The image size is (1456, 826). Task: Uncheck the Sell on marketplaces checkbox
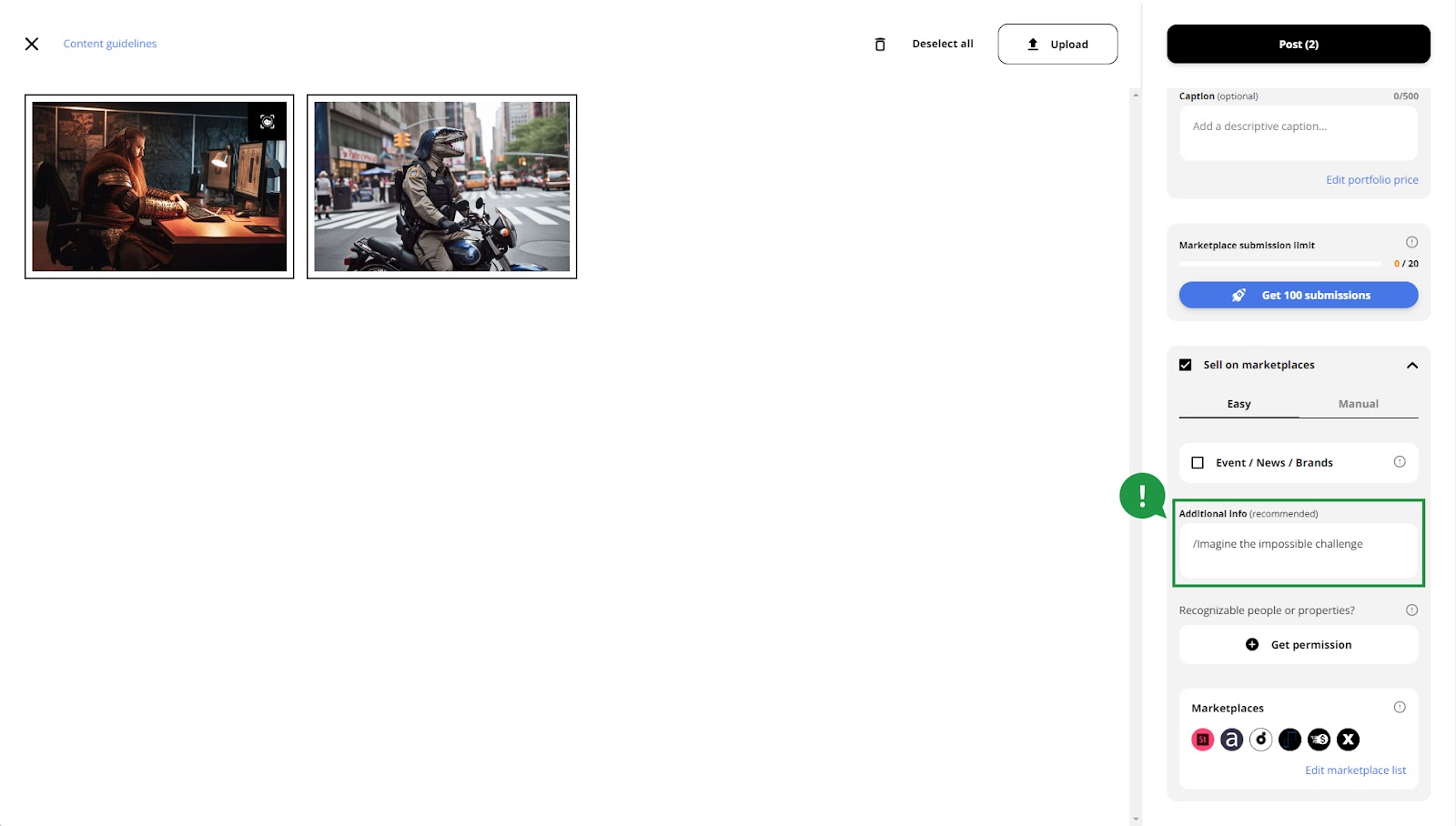(1186, 365)
